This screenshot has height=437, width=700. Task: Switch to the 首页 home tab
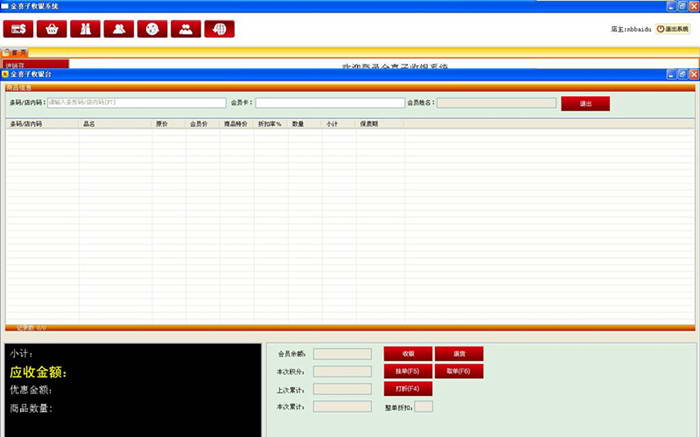pos(19,52)
